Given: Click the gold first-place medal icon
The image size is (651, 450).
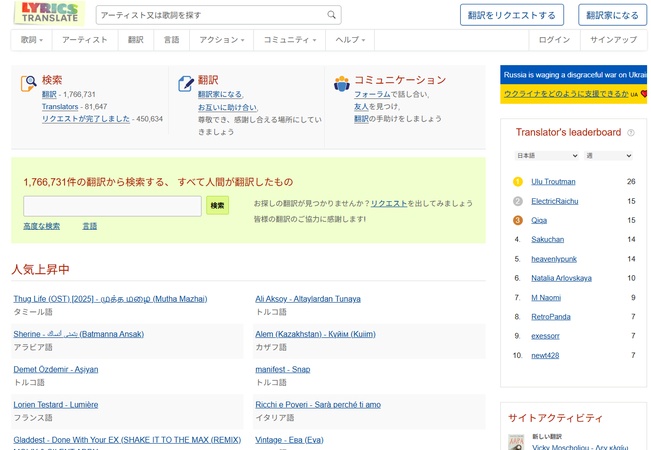Looking at the screenshot, I should click(518, 181).
